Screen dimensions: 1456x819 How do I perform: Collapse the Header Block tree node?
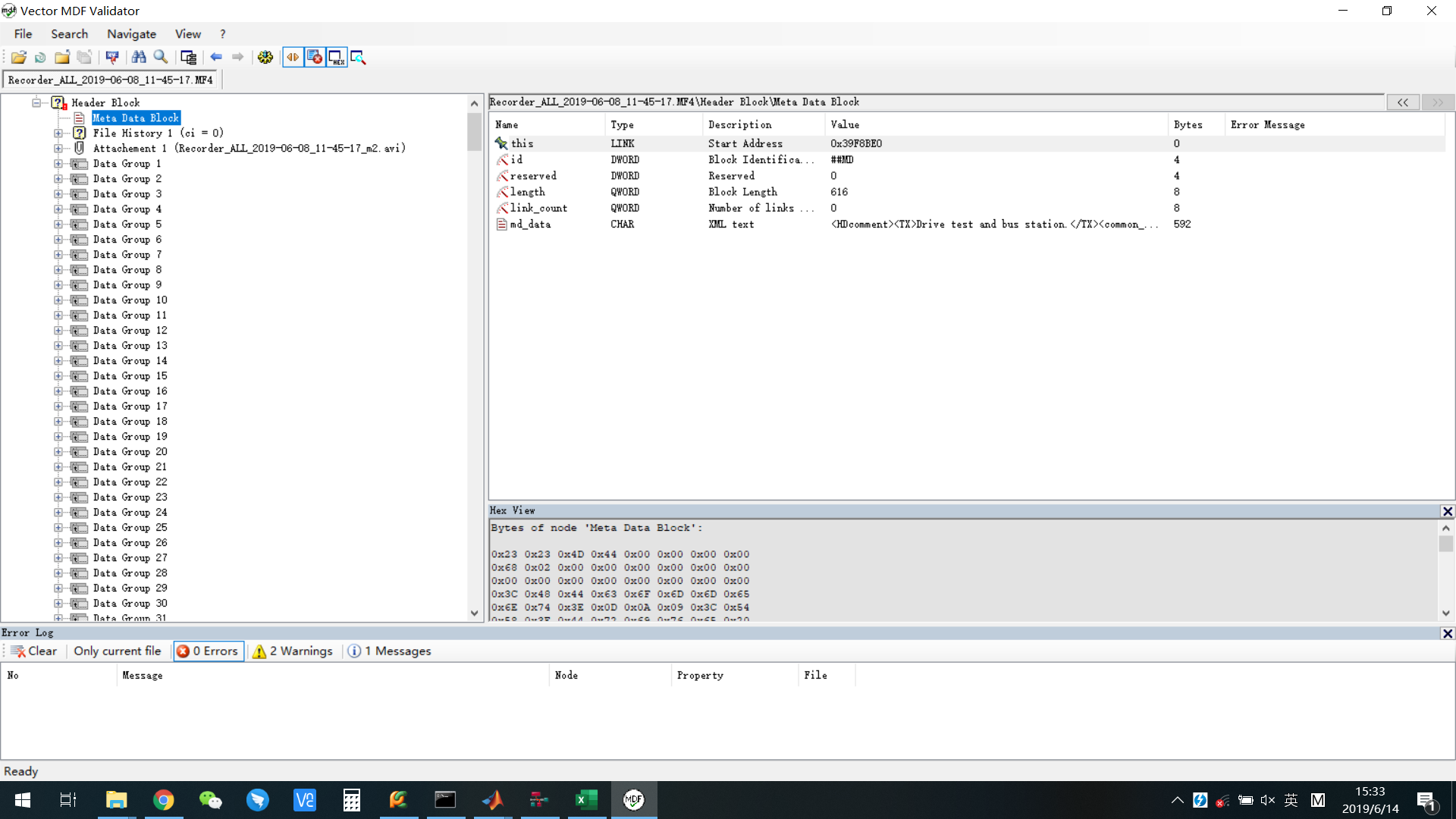[x=36, y=102]
